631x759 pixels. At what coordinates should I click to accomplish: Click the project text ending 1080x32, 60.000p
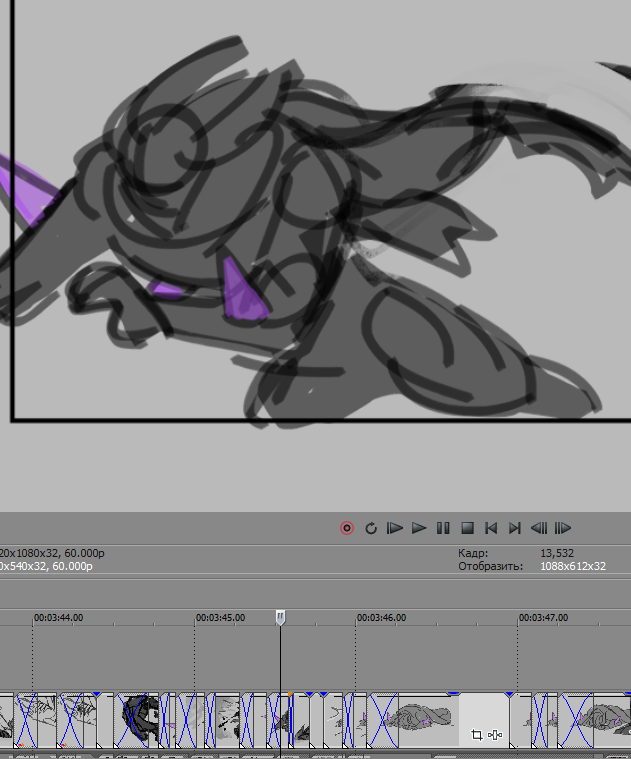pyautogui.click(x=52, y=553)
